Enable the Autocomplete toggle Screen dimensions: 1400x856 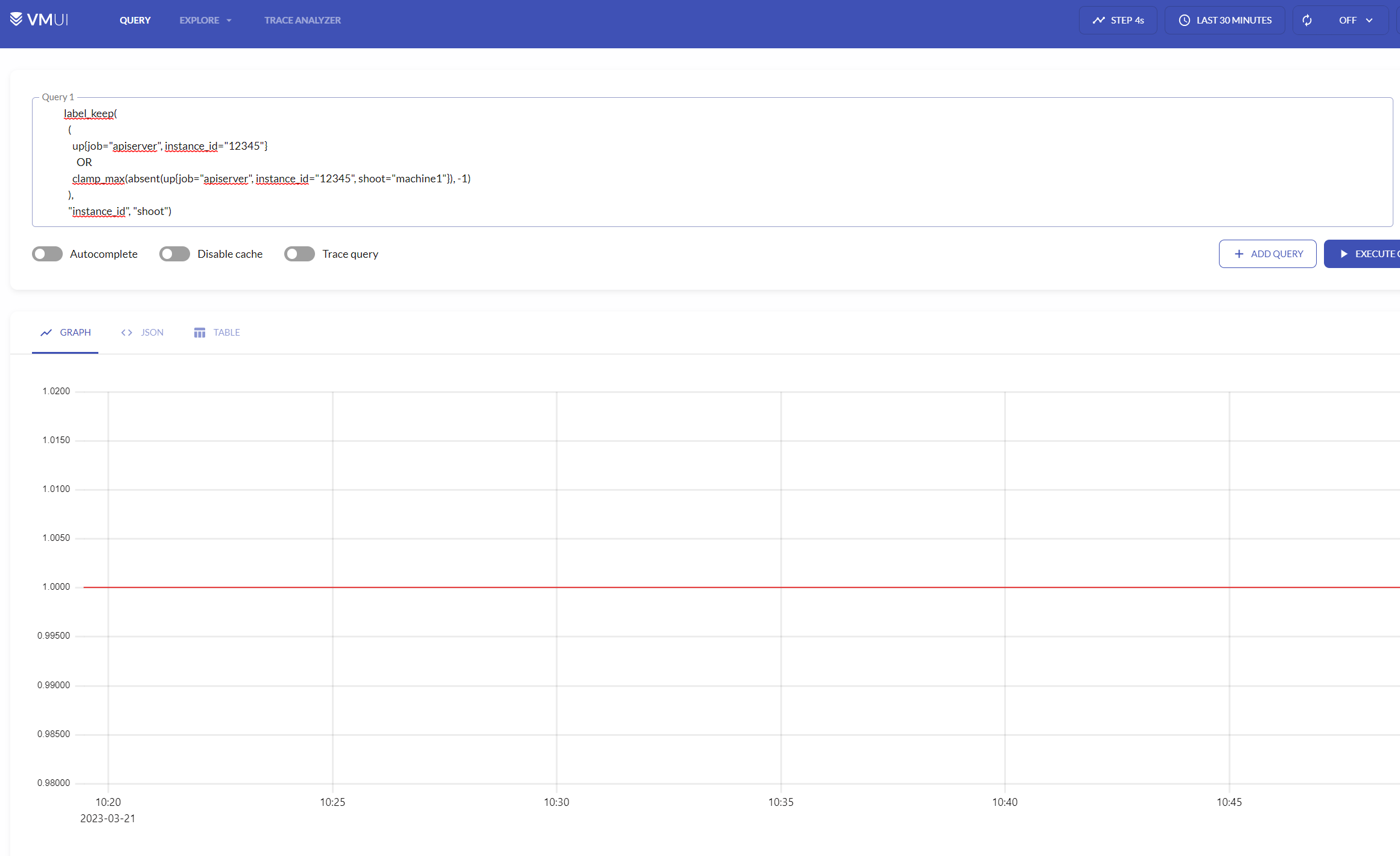coord(47,254)
